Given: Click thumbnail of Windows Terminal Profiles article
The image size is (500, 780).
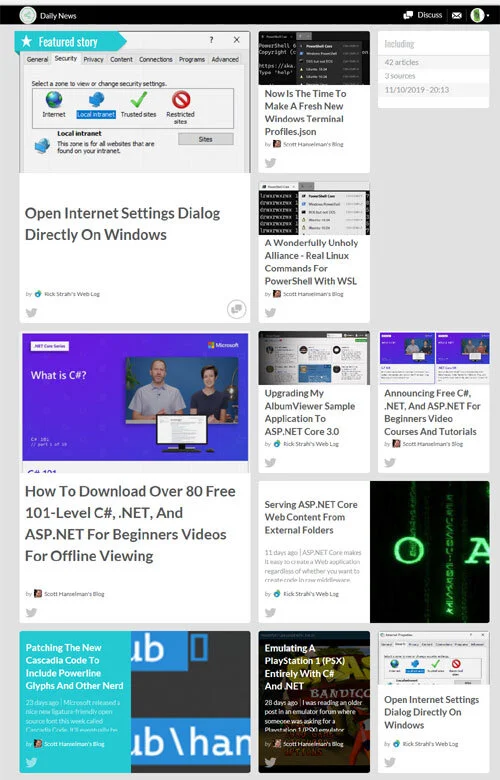Looking at the screenshot, I should click(x=314, y=58).
